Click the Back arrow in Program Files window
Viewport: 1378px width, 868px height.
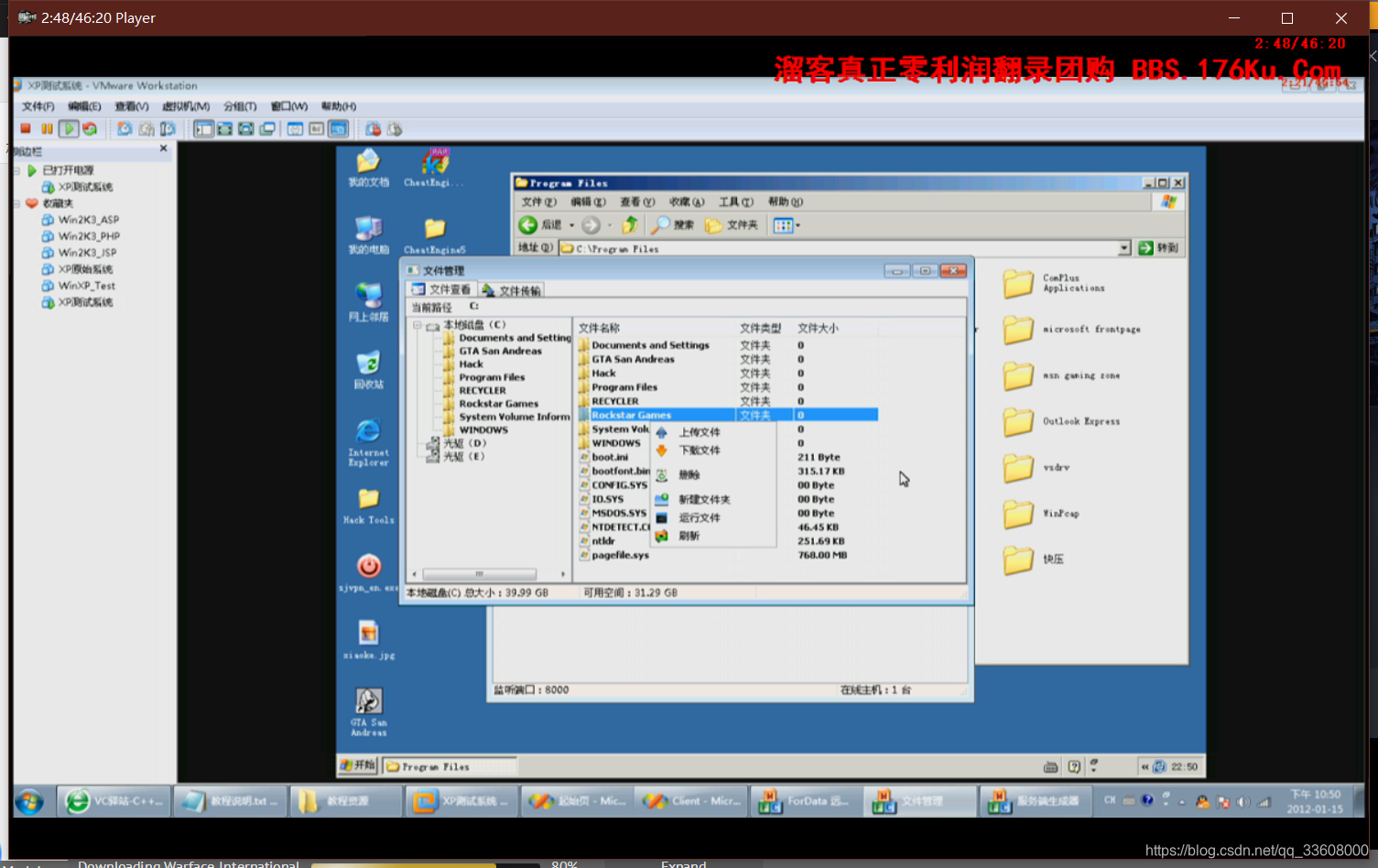(x=528, y=225)
